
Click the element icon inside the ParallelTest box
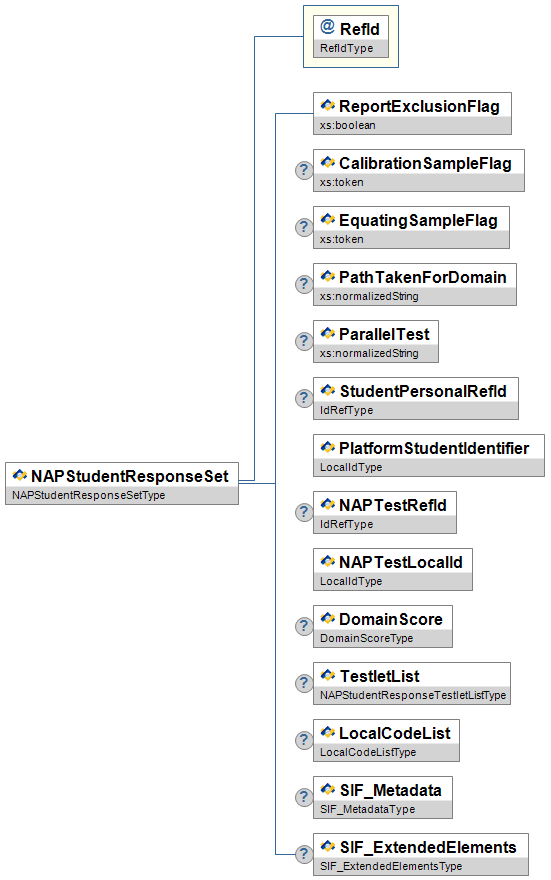click(328, 333)
